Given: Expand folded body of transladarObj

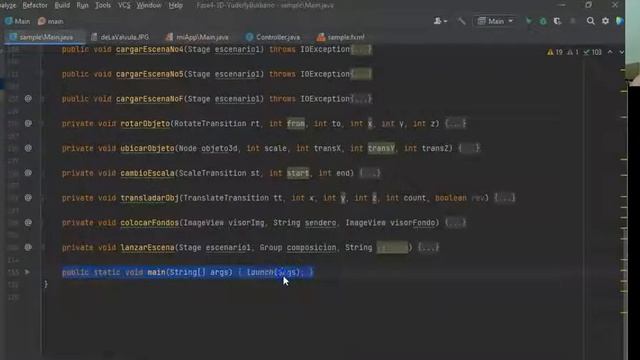Looking at the screenshot, I should click(504, 198).
